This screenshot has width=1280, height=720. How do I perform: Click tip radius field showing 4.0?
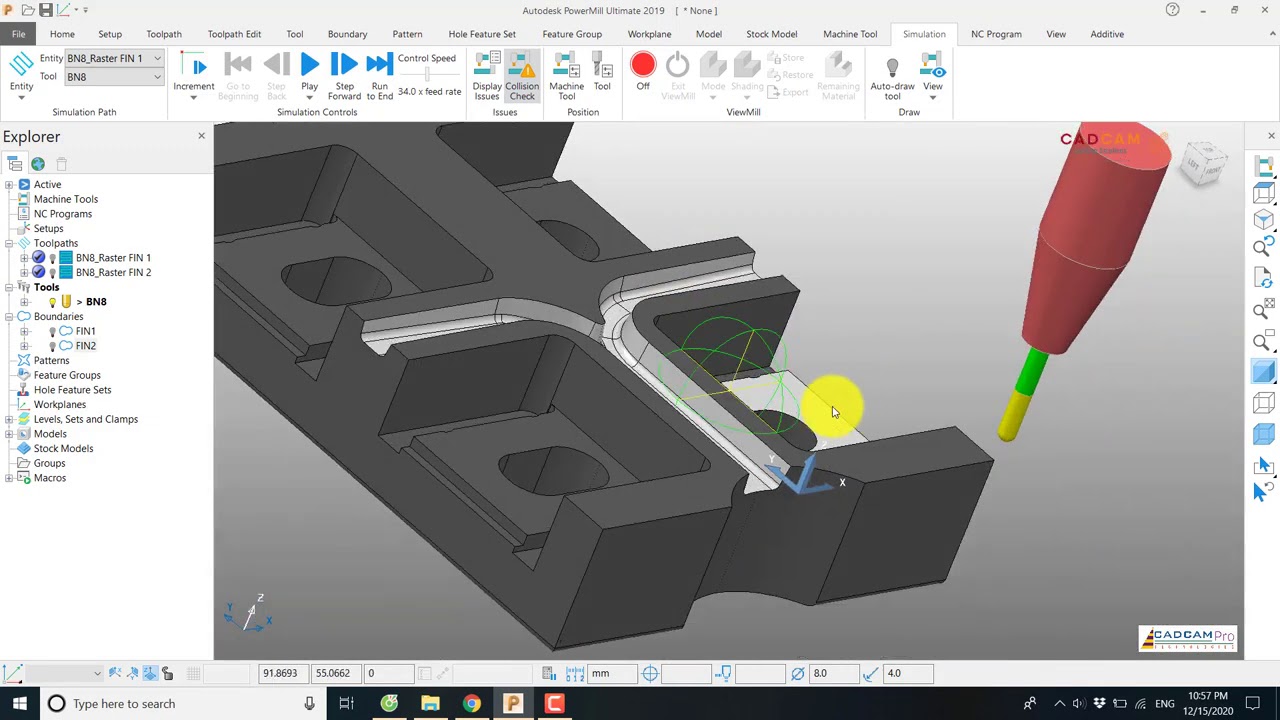(x=909, y=674)
